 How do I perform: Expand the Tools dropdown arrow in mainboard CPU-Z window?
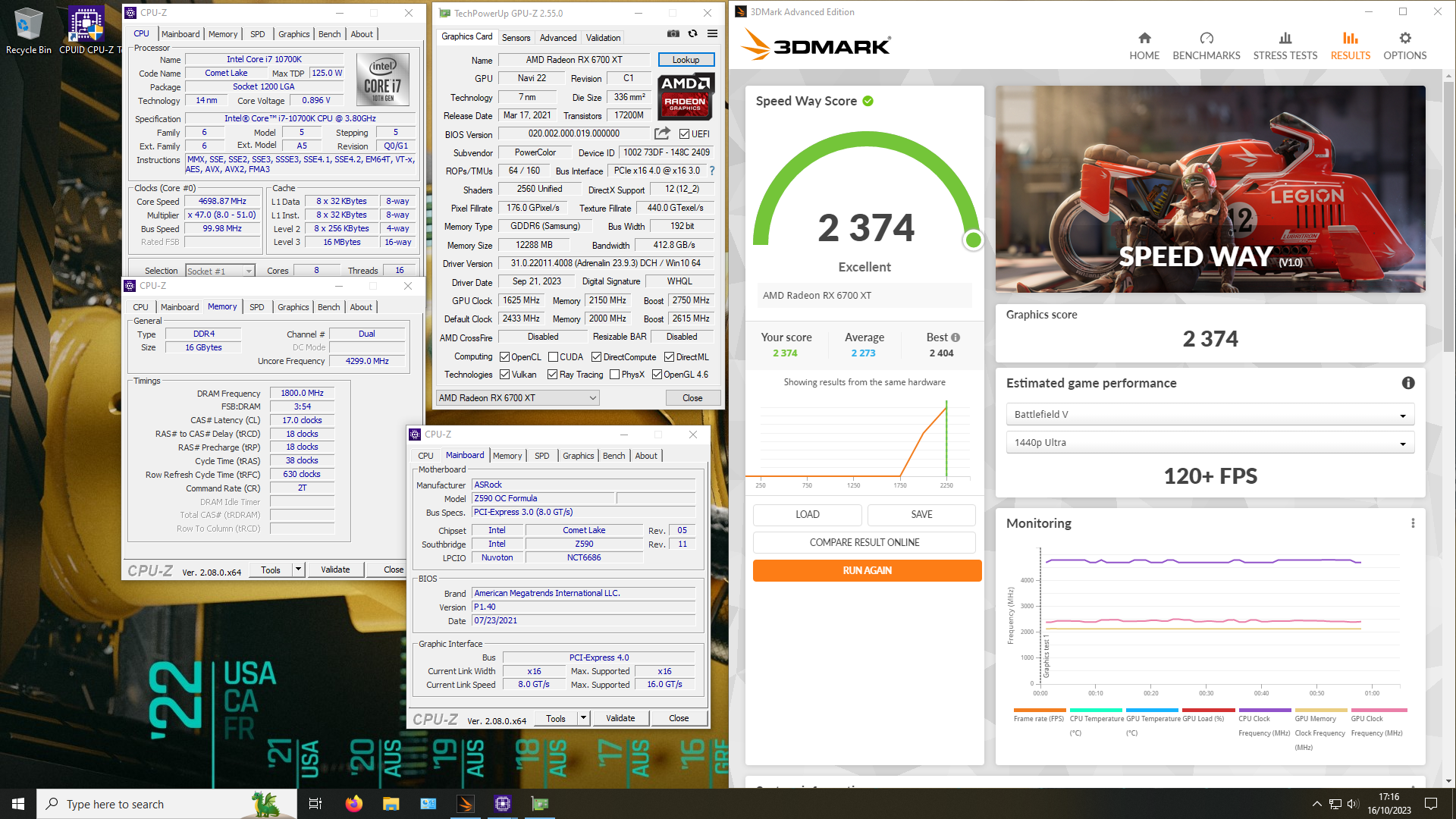pos(584,718)
